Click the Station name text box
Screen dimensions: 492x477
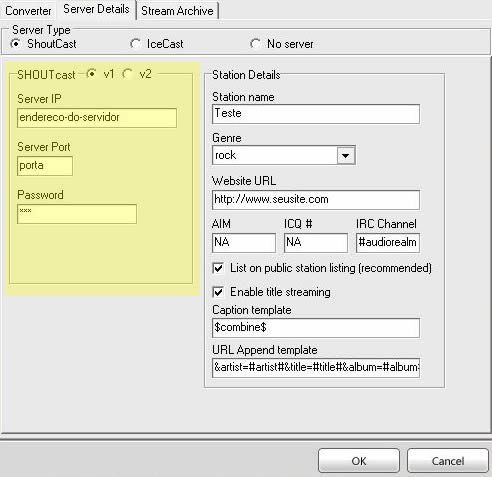point(316,114)
